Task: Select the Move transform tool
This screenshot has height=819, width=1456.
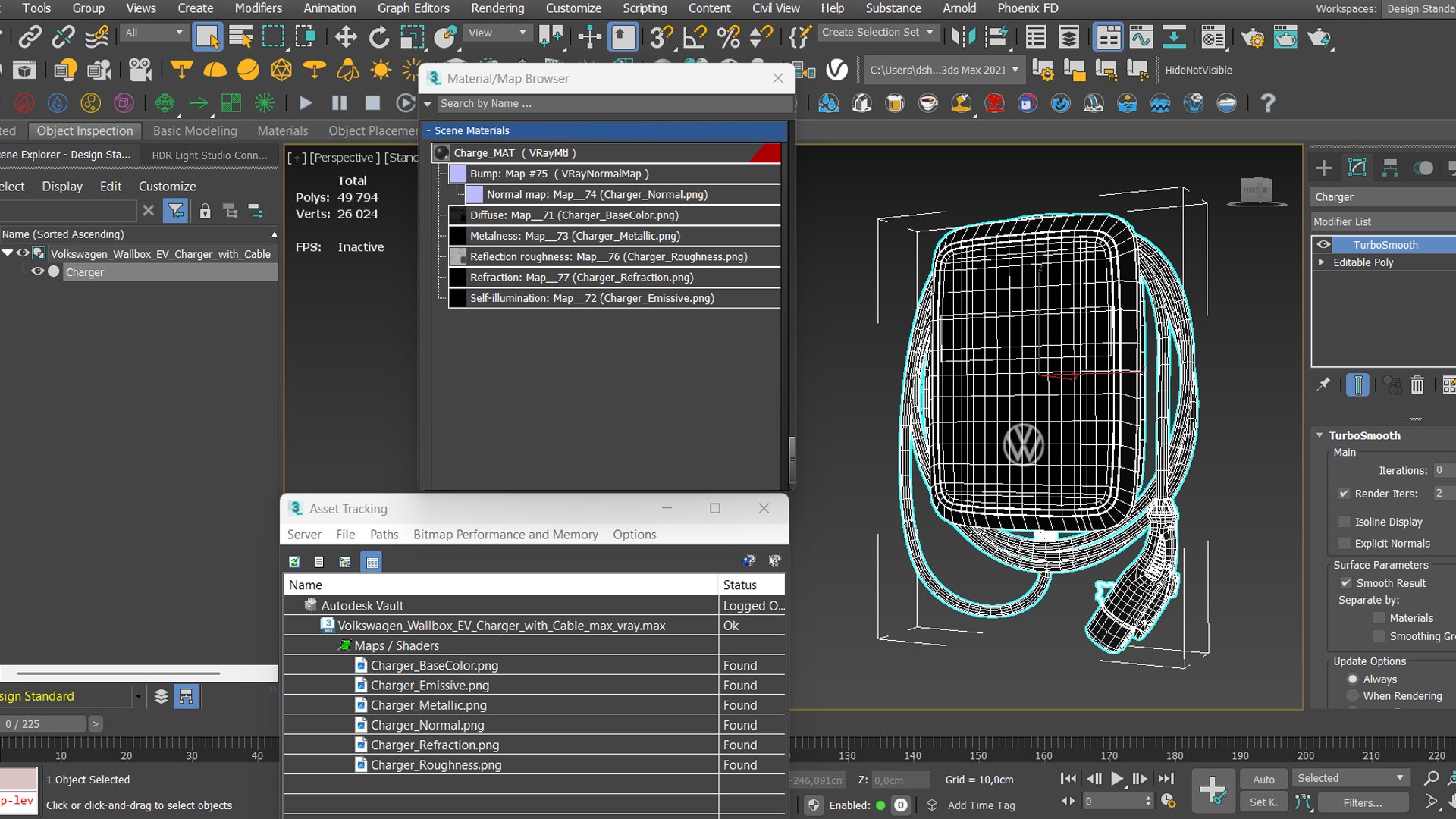Action: (346, 36)
